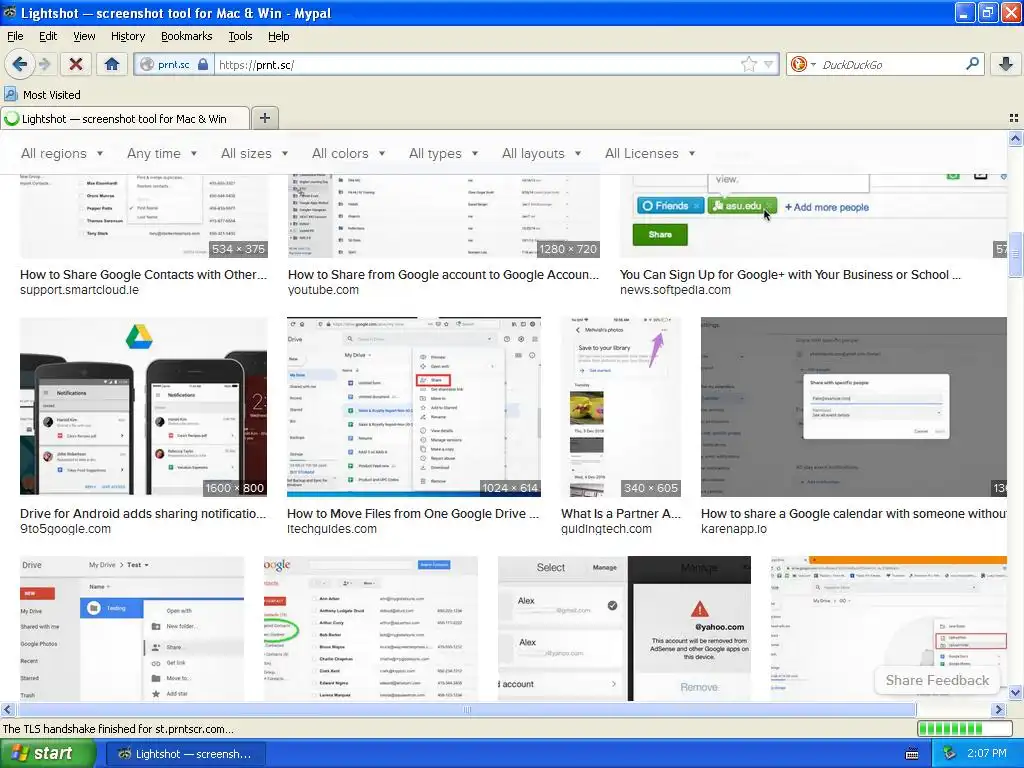This screenshot has width=1024, height=768.
Task: Expand the All Licenses filter
Action: (x=650, y=153)
